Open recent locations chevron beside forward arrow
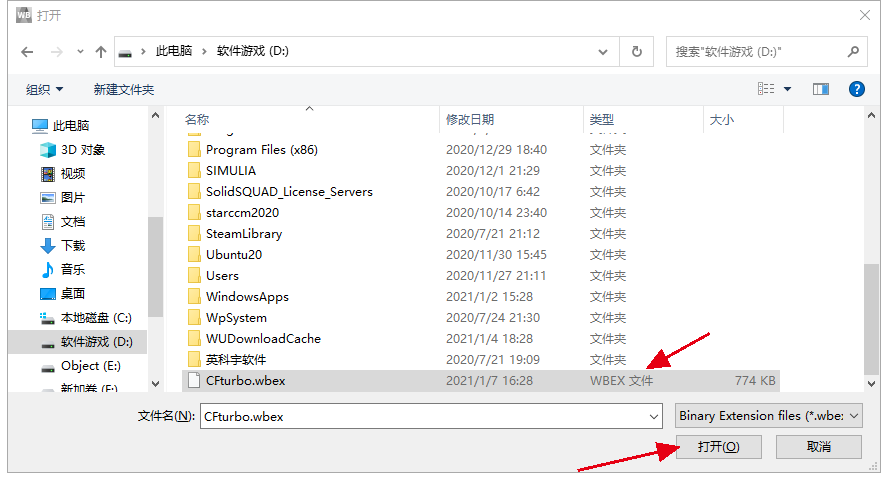The width and height of the screenshot is (888, 480). click(x=80, y=52)
